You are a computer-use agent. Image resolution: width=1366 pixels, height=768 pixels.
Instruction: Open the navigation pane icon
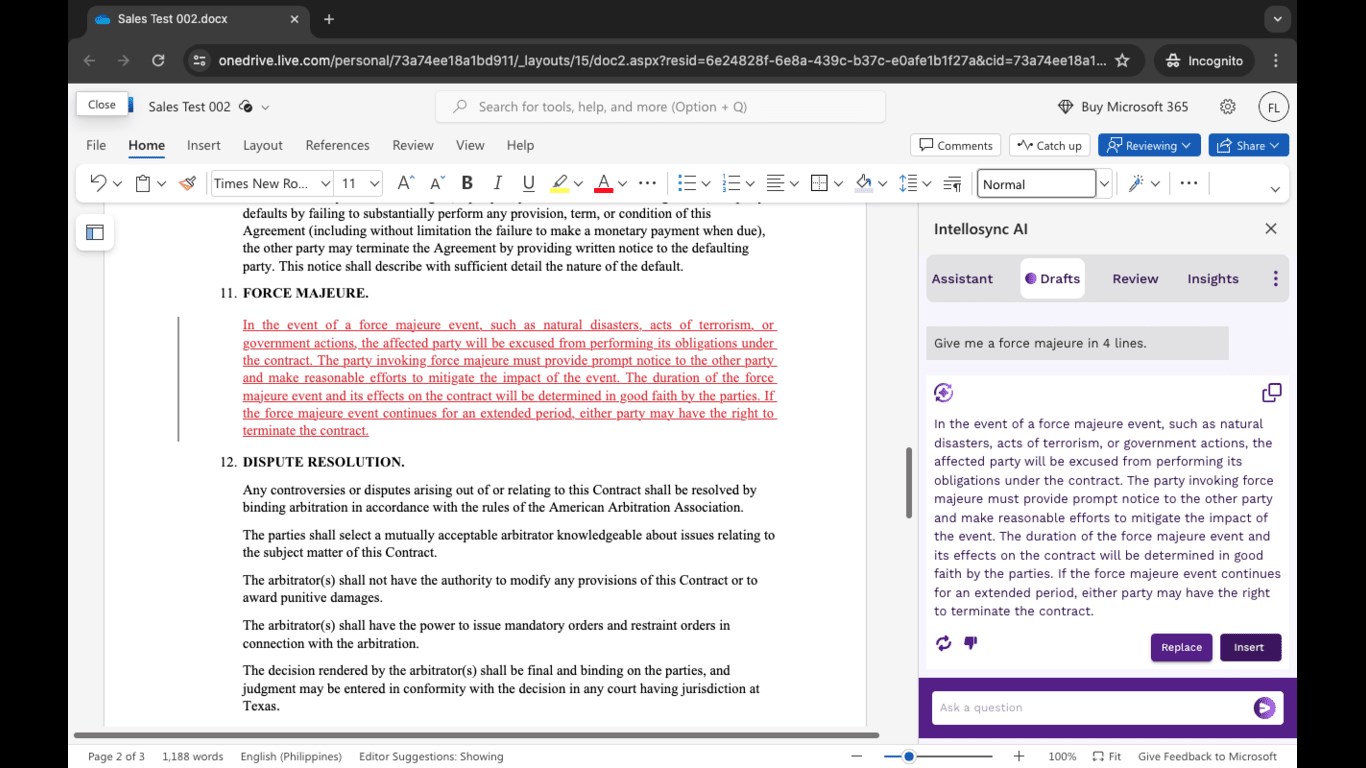tap(95, 232)
